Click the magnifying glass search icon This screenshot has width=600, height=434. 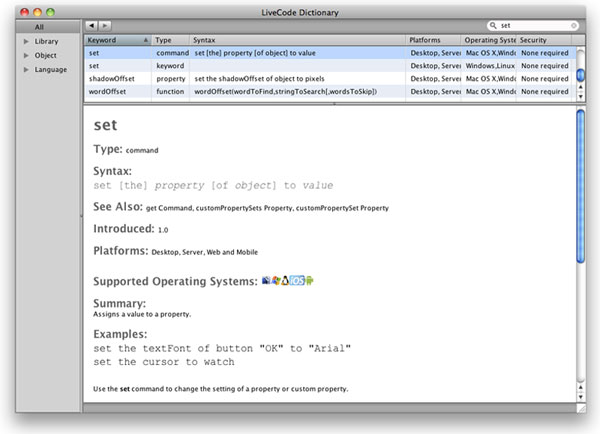click(x=493, y=25)
